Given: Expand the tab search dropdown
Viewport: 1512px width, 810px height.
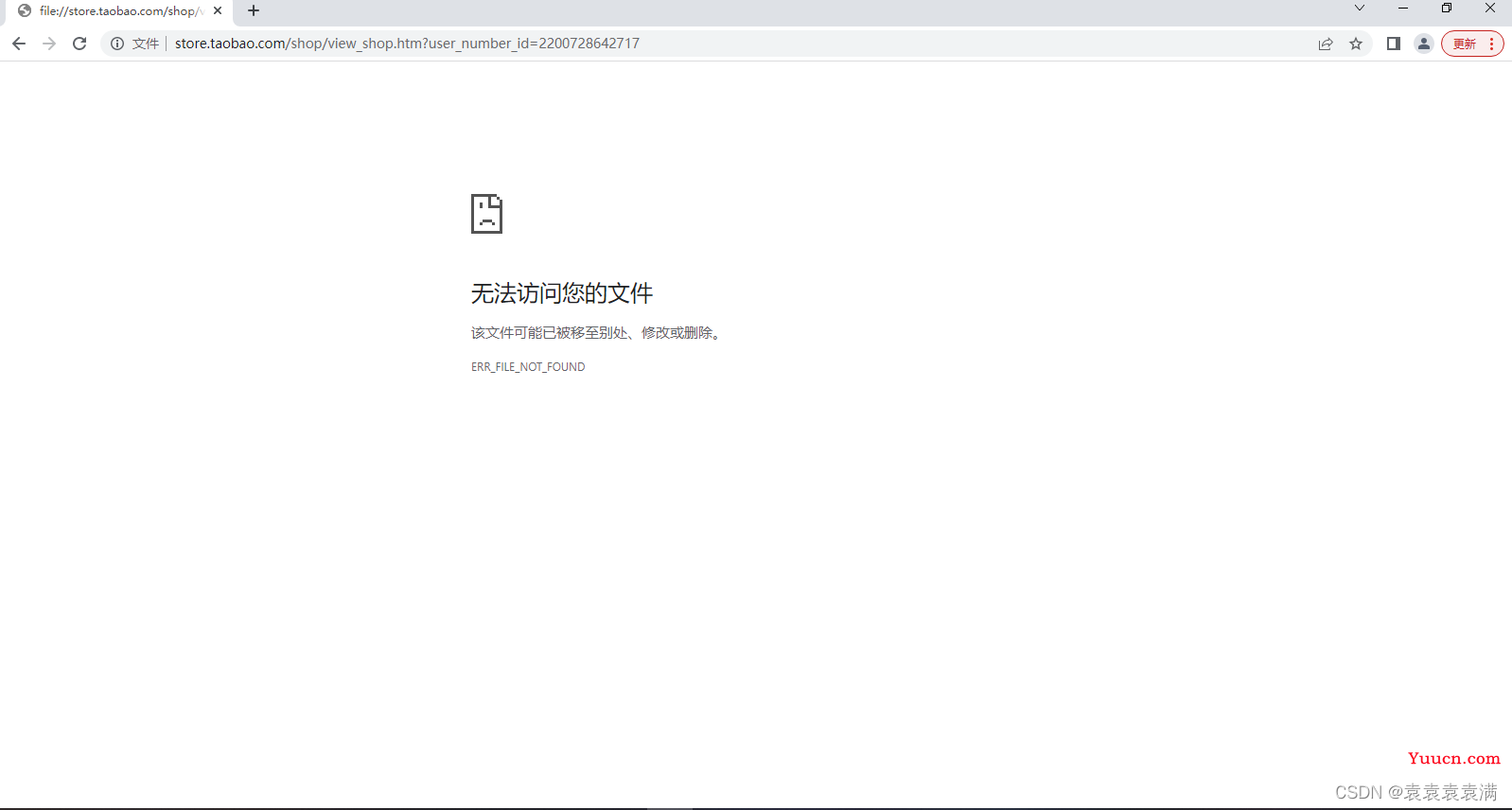Looking at the screenshot, I should point(1360,9).
